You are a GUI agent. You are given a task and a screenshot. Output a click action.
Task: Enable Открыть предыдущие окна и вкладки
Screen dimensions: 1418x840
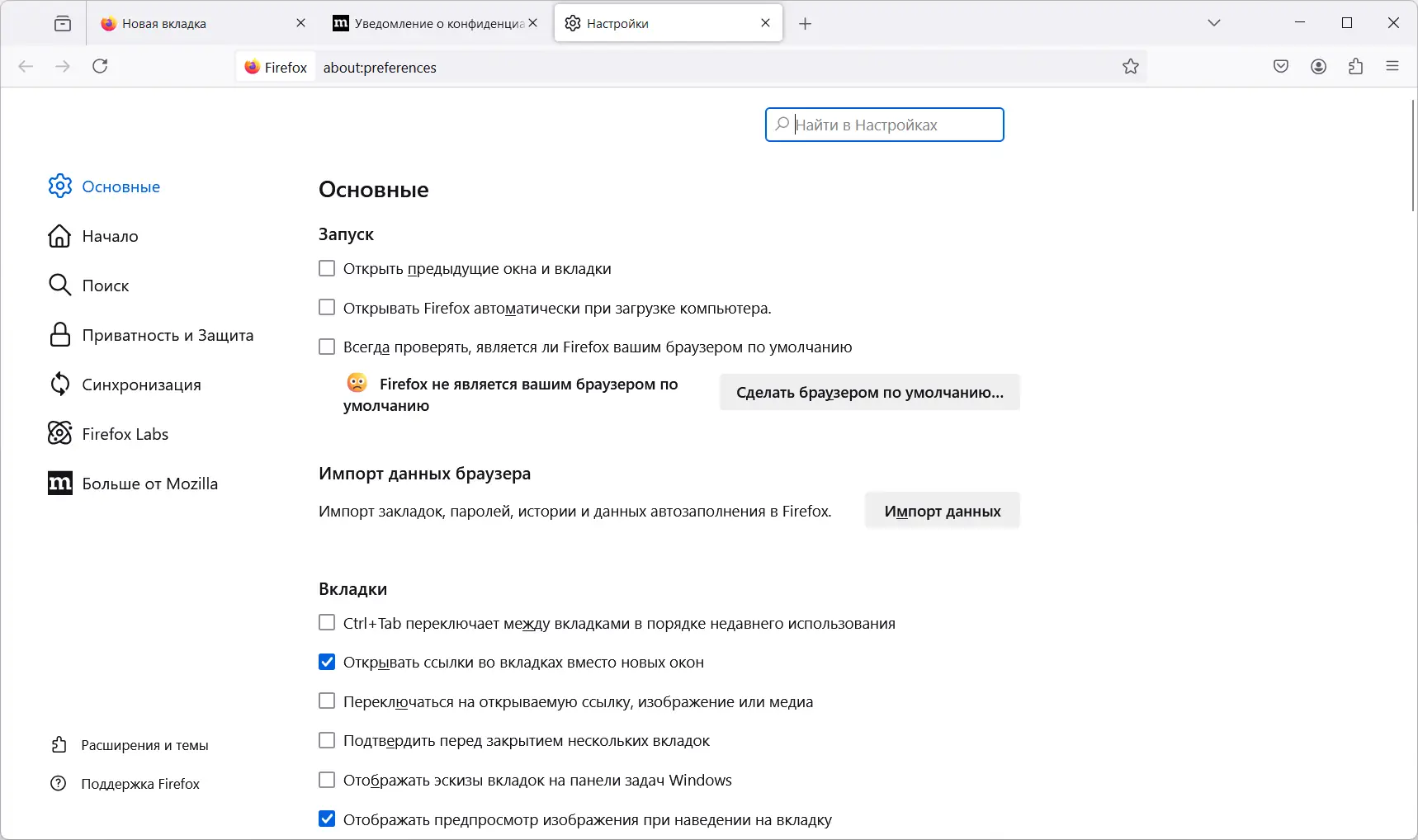click(x=327, y=268)
